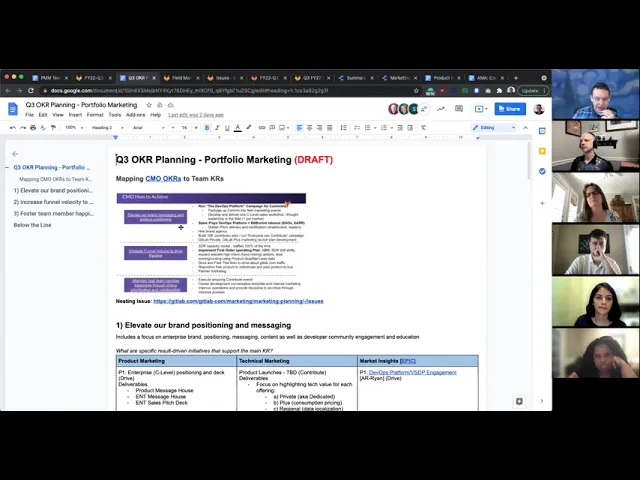Toggle Italic formatting

pos(217,128)
